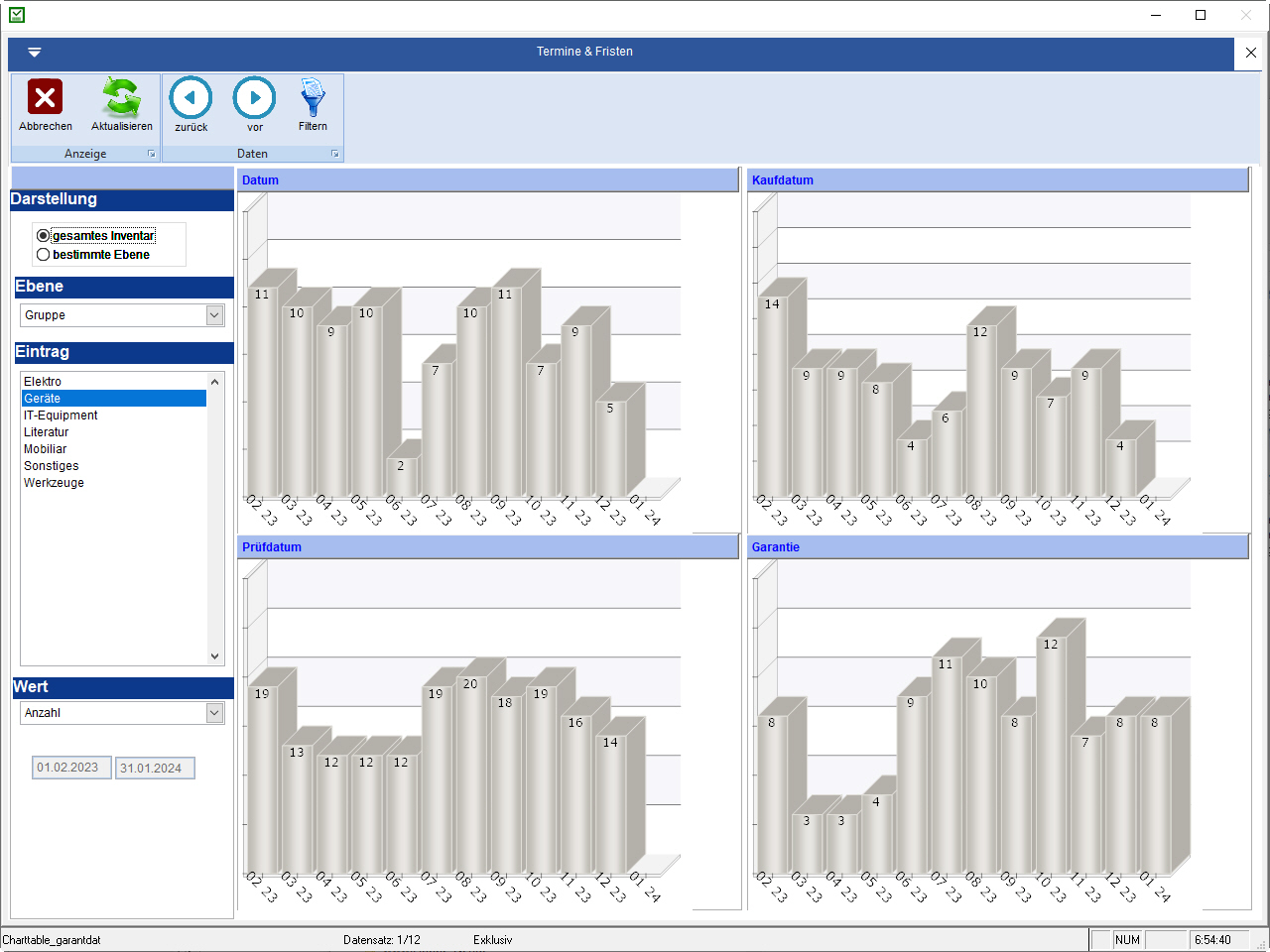Select the bestimmte Ebene radio button
Viewport: 1270px width, 952px height.
tap(43, 255)
